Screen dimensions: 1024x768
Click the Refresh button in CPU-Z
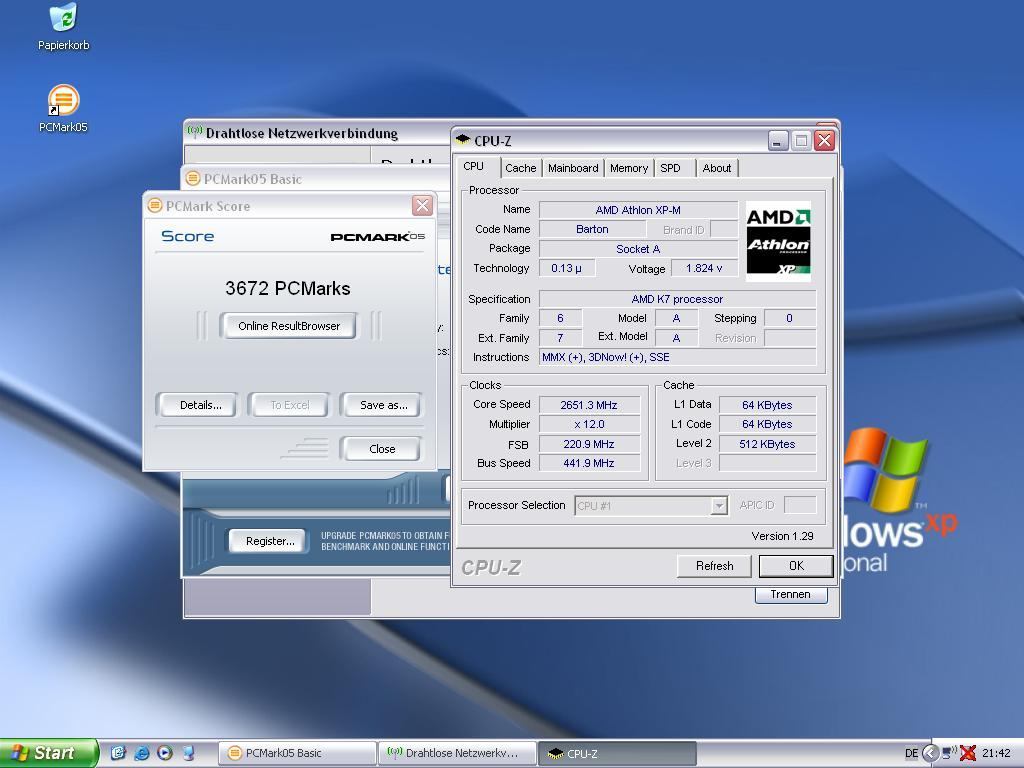click(714, 566)
